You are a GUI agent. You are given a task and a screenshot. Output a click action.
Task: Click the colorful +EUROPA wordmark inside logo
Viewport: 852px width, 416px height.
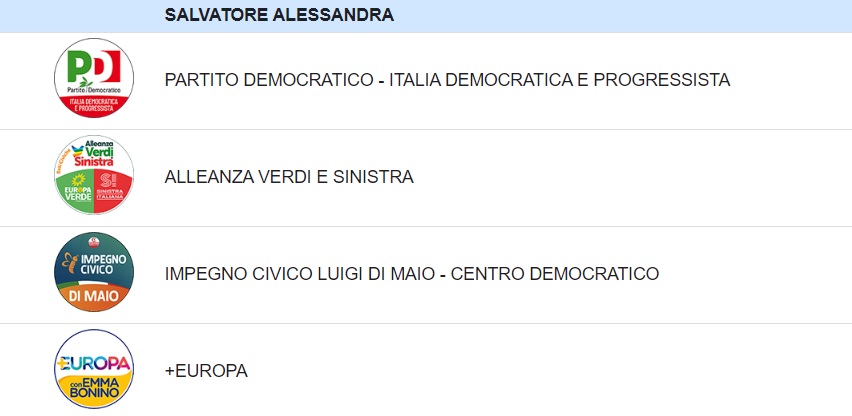[94, 363]
